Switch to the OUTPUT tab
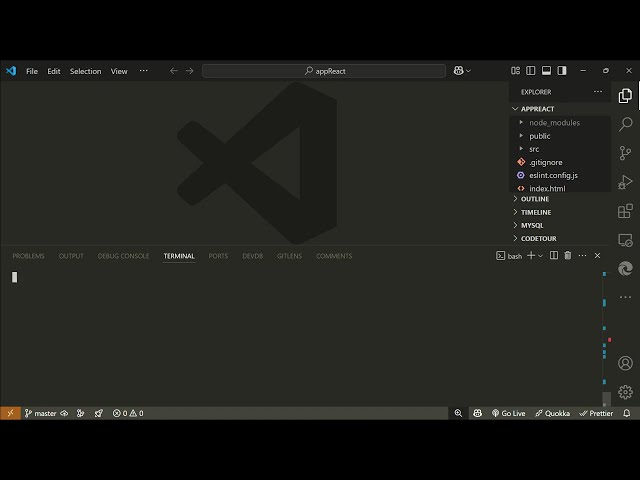 click(x=71, y=256)
